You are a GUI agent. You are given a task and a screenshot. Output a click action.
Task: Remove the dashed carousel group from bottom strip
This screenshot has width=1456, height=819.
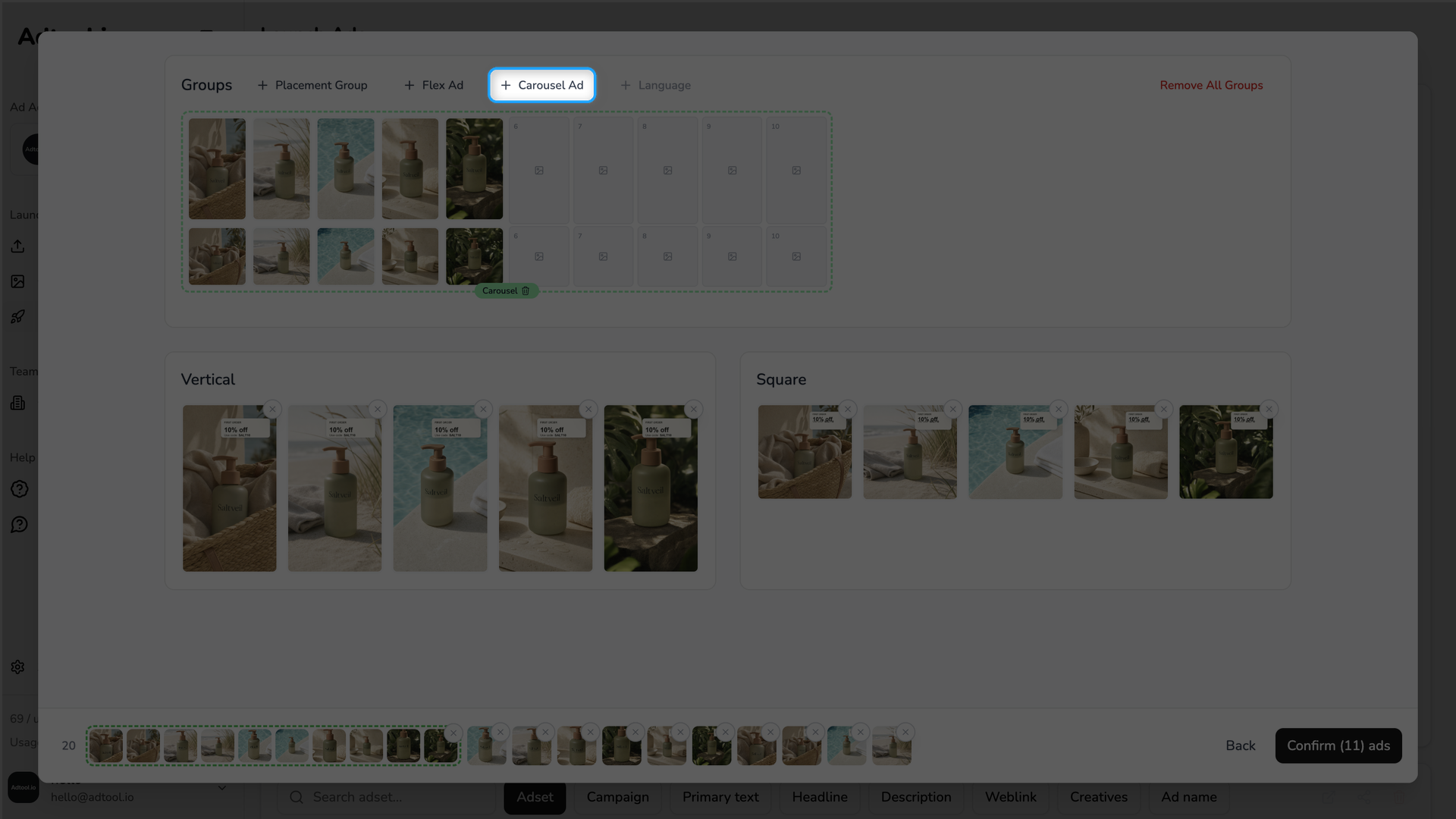click(453, 733)
